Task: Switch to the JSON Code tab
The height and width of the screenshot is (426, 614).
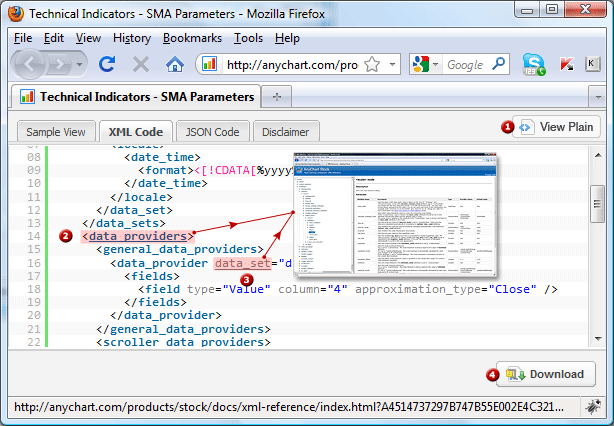Action: 213,132
